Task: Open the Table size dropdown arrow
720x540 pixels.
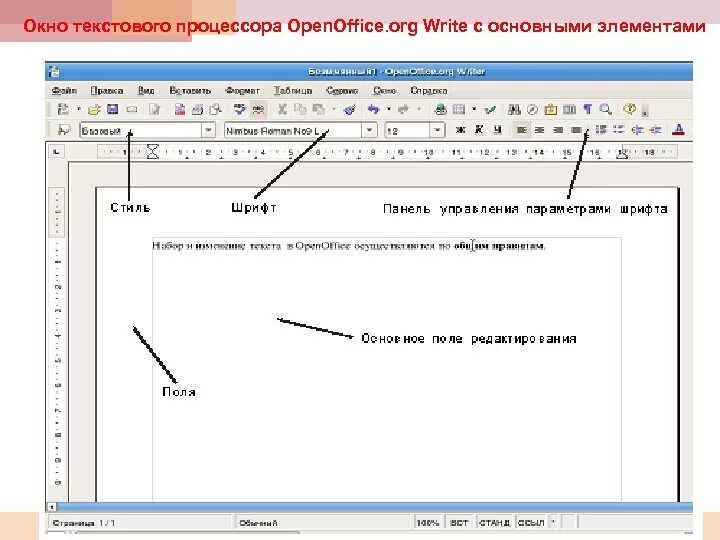Action: 474,109
